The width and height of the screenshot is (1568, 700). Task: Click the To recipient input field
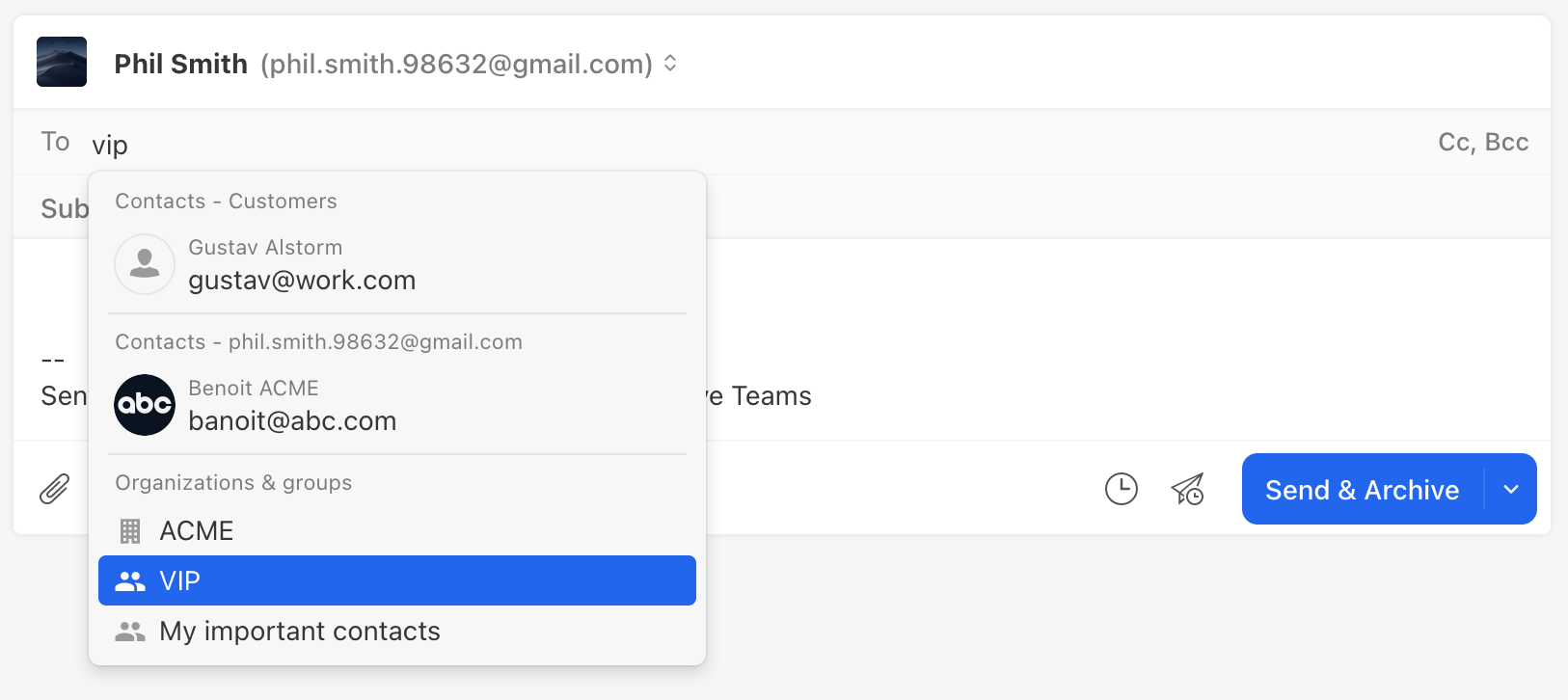[289, 143]
